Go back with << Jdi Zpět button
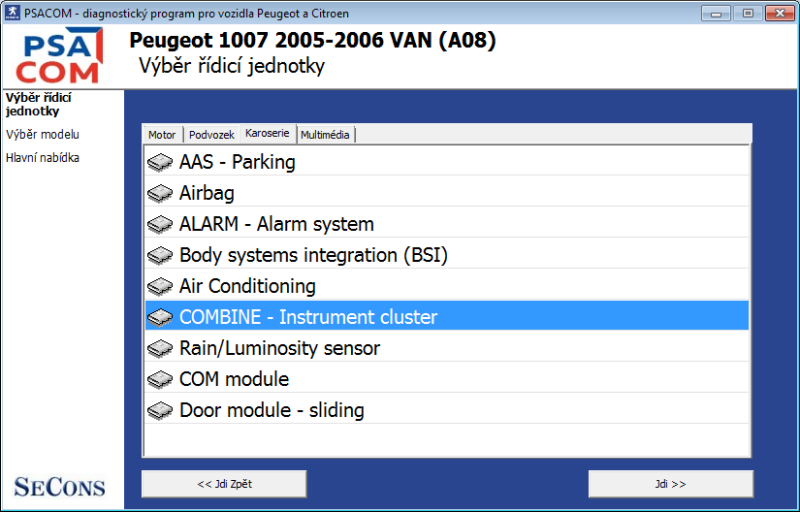Viewport: 800px width, 512px height. pos(224,484)
